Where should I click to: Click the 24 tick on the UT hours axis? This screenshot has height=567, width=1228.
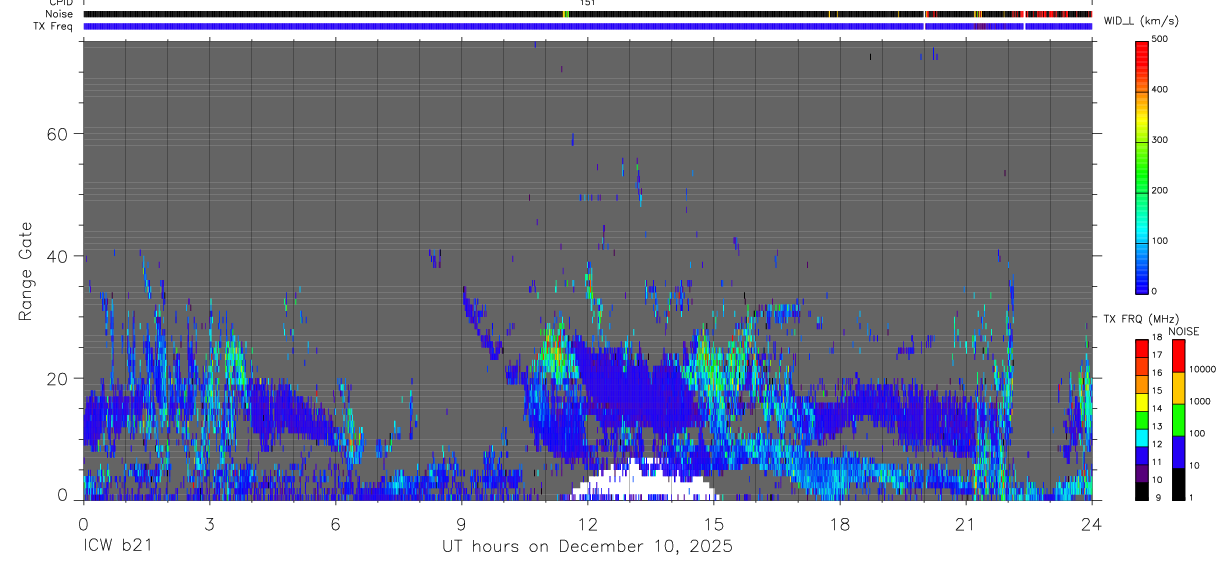click(x=1092, y=524)
